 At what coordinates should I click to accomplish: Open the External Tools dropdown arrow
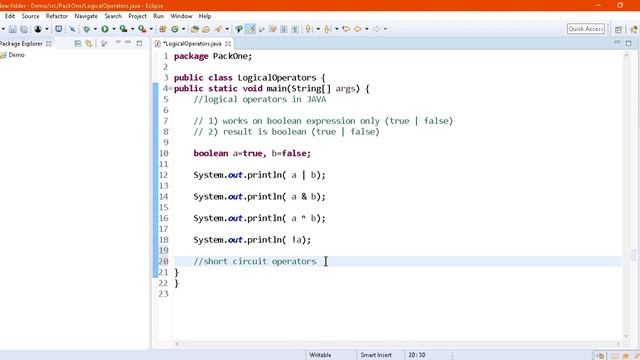151,29
